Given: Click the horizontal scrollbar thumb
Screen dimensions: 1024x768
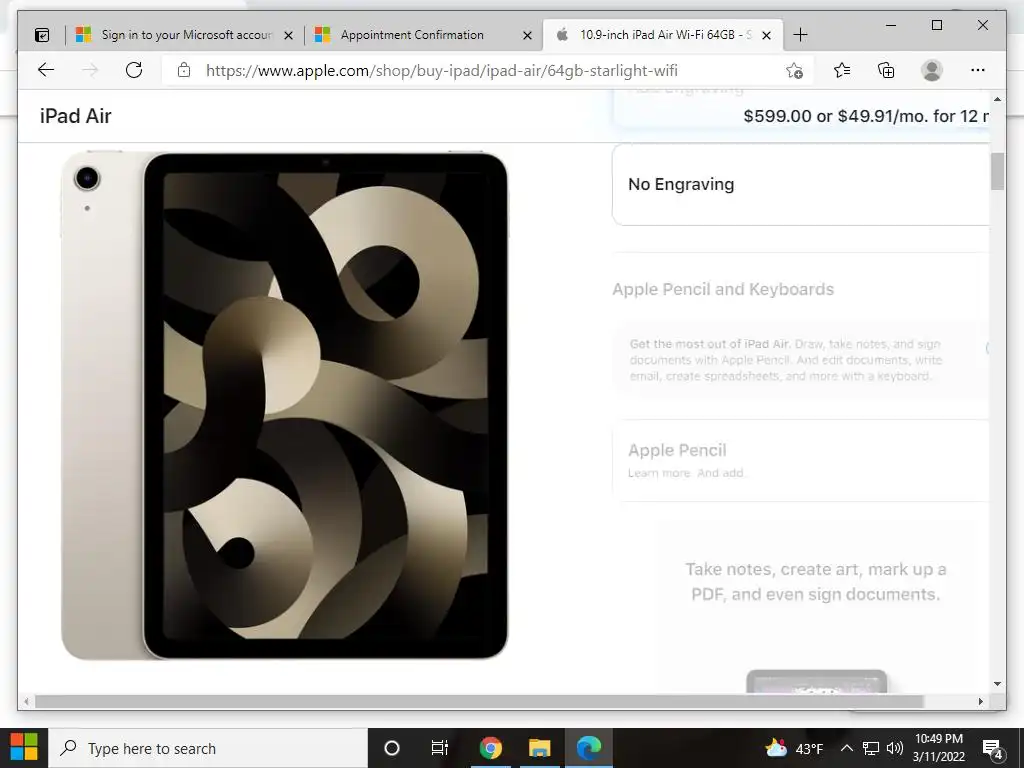Looking at the screenshot, I should coord(479,701).
